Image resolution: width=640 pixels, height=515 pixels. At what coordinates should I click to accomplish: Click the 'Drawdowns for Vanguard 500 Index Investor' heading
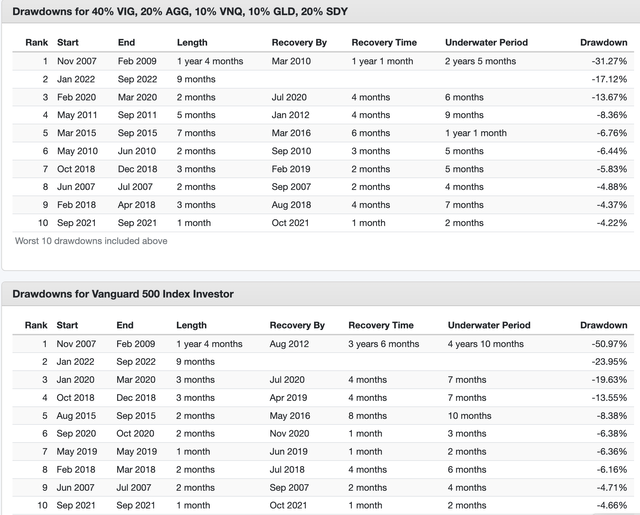point(123,294)
